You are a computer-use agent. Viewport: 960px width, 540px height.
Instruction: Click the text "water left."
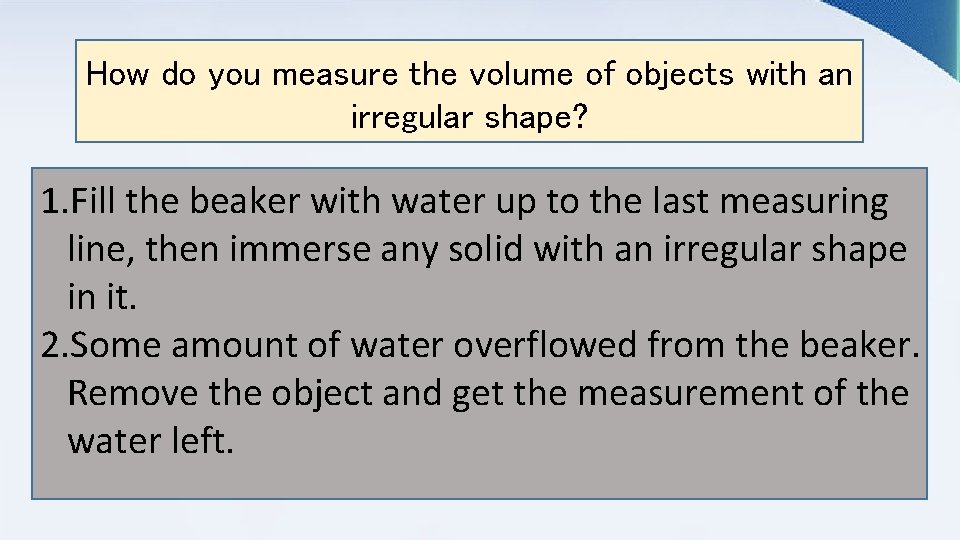[151, 440]
